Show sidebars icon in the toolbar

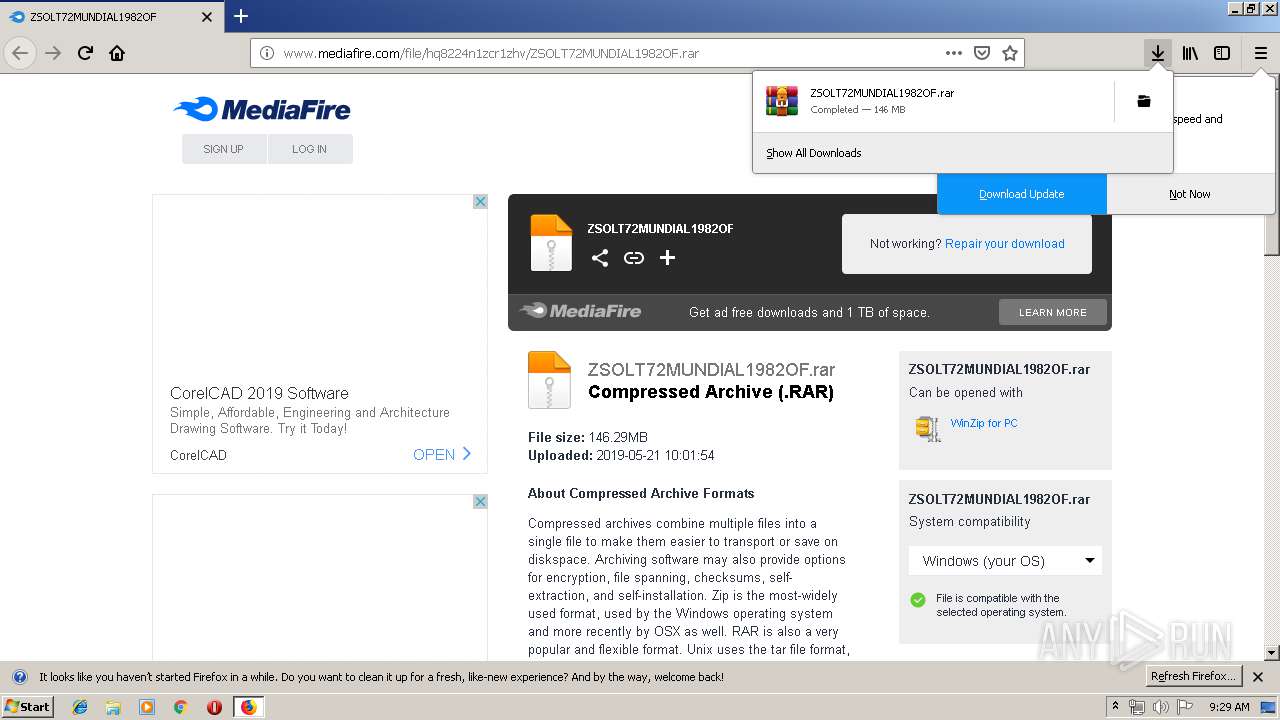click(1222, 53)
